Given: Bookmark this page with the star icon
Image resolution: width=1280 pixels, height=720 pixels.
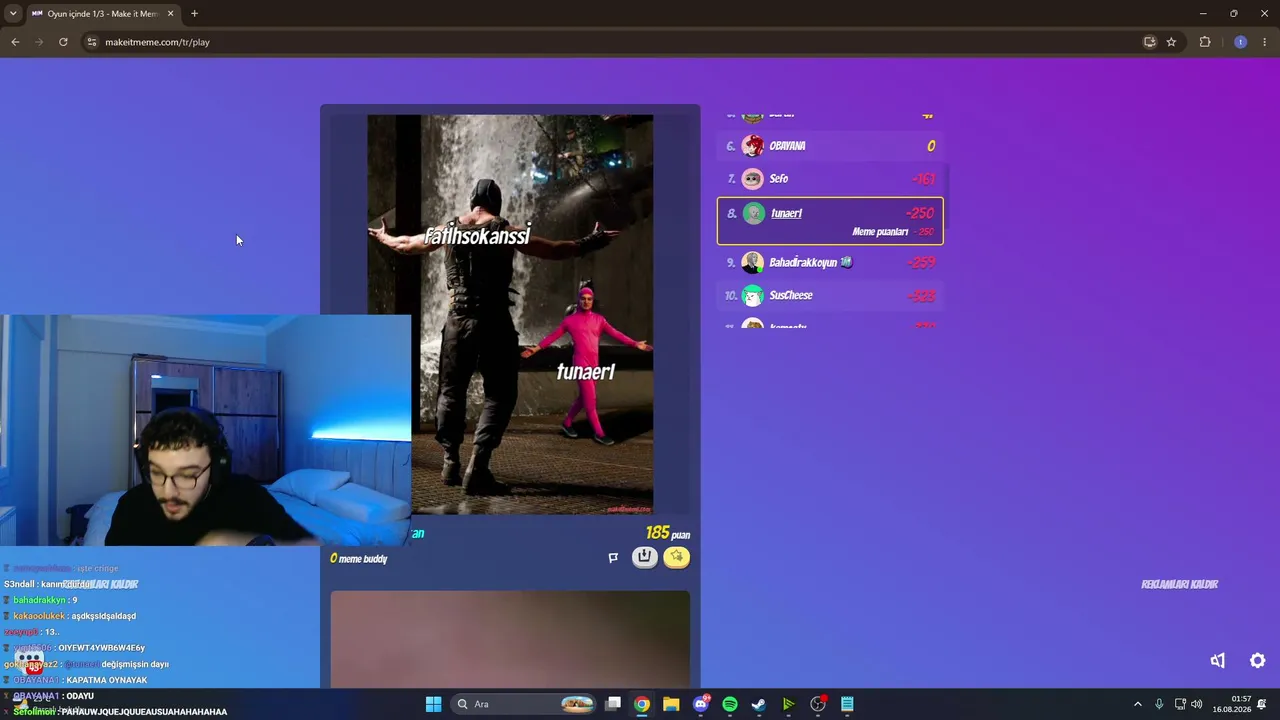Looking at the screenshot, I should coord(1171,42).
